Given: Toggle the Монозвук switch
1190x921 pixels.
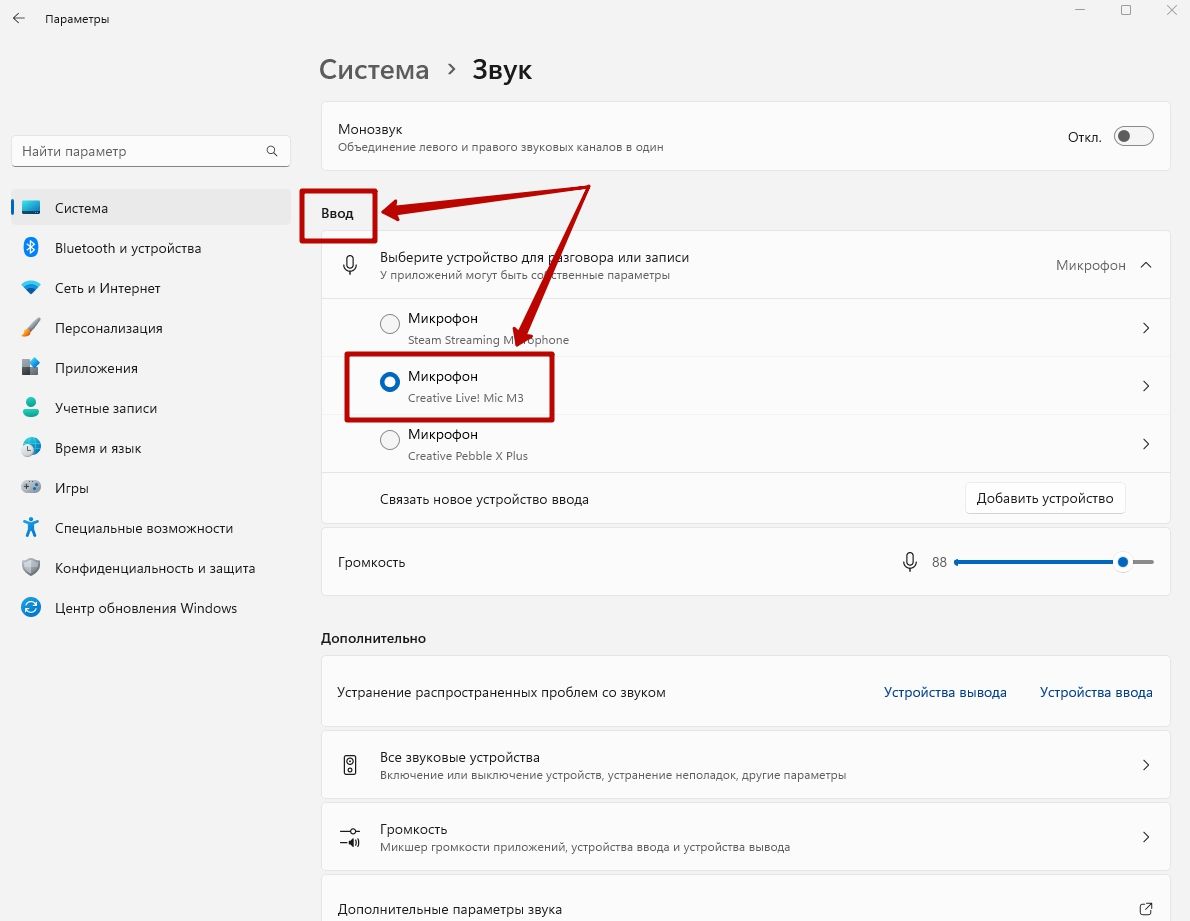Looking at the screenshot, I should pyautogui.click(x=1134, y=137).
